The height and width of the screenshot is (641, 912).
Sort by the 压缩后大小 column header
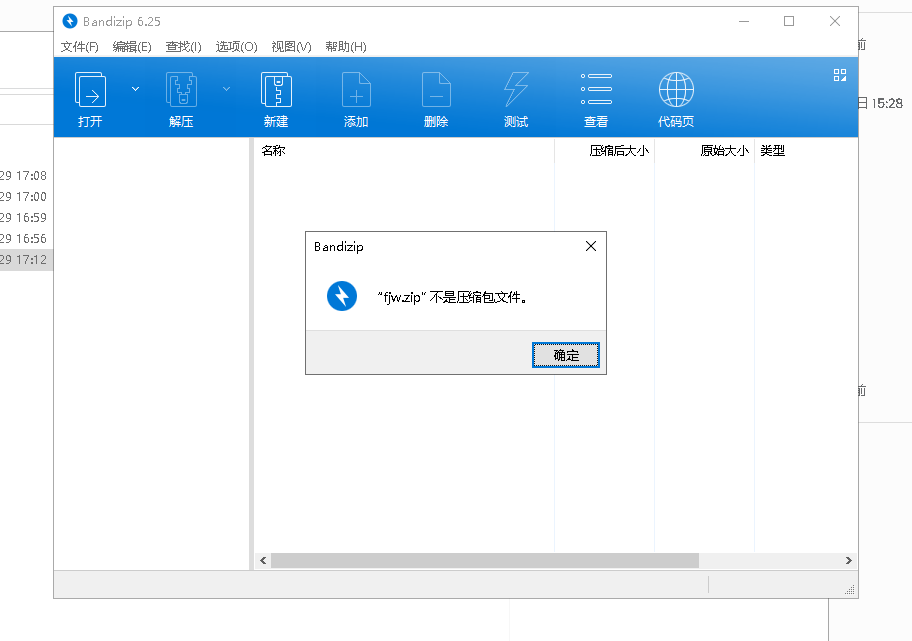point(605,151)
